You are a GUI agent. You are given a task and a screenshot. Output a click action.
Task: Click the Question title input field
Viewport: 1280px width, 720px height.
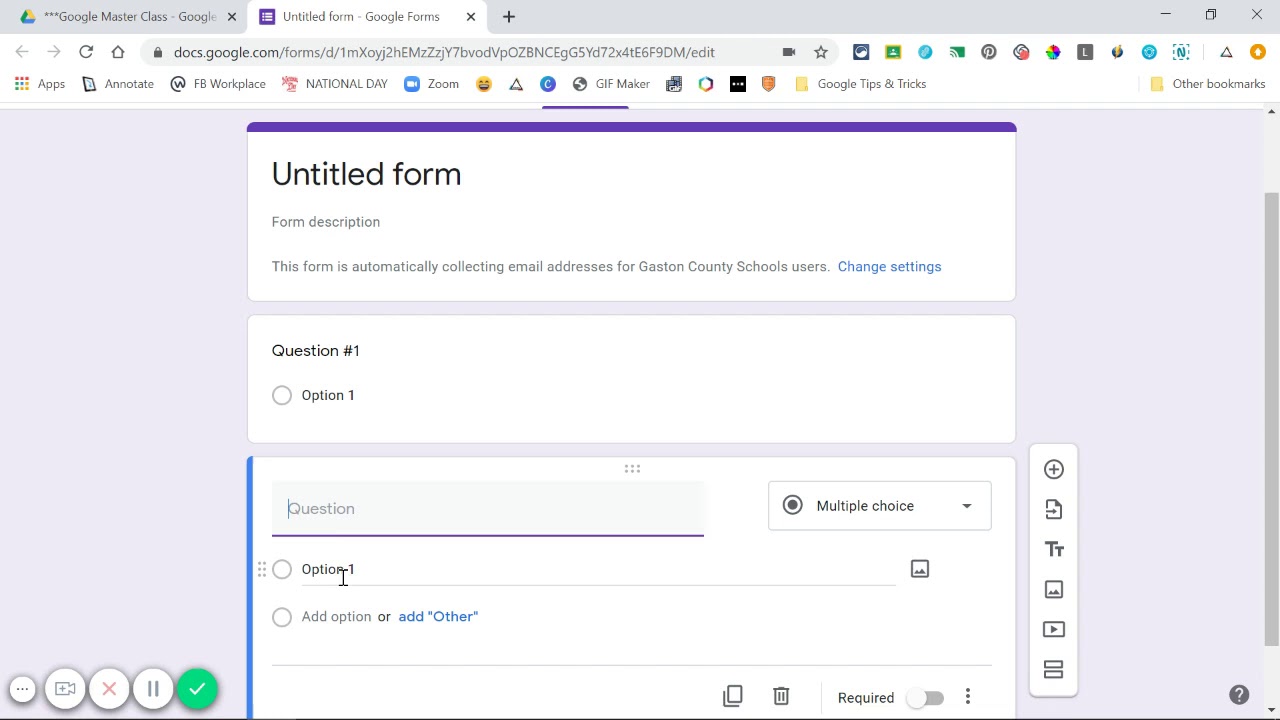click(x=488, y=509)
